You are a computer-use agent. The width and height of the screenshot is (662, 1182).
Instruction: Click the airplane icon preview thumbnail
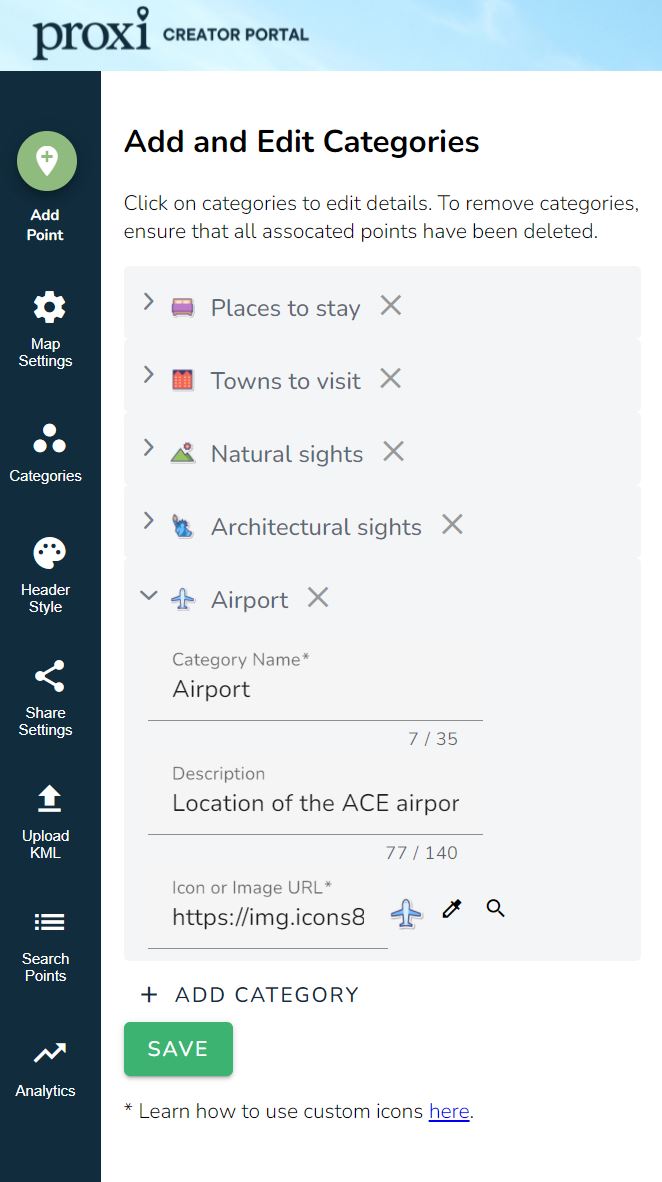click(406, 913)
